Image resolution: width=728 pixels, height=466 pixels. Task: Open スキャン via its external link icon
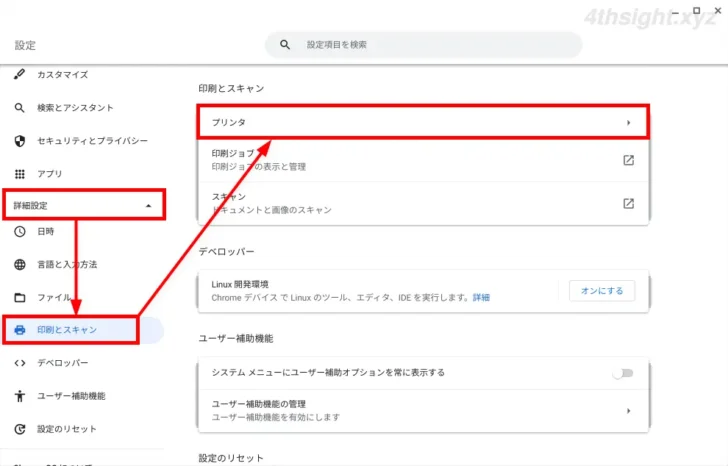point(628,203)
